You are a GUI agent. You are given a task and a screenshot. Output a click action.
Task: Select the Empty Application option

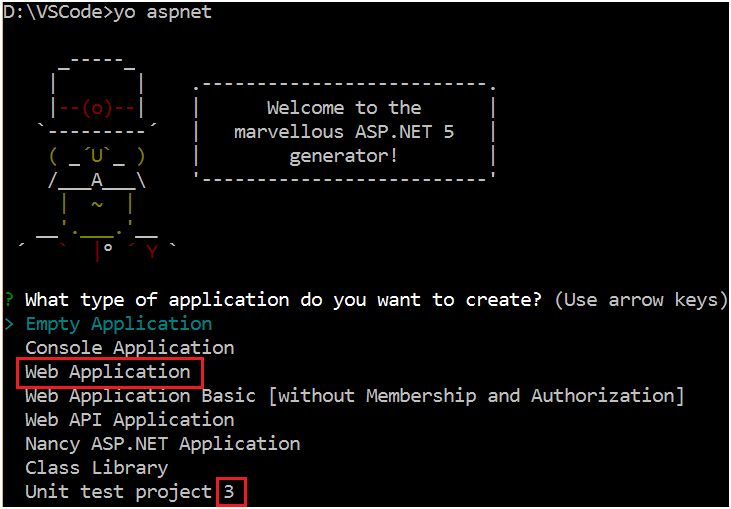coord(119,324)
